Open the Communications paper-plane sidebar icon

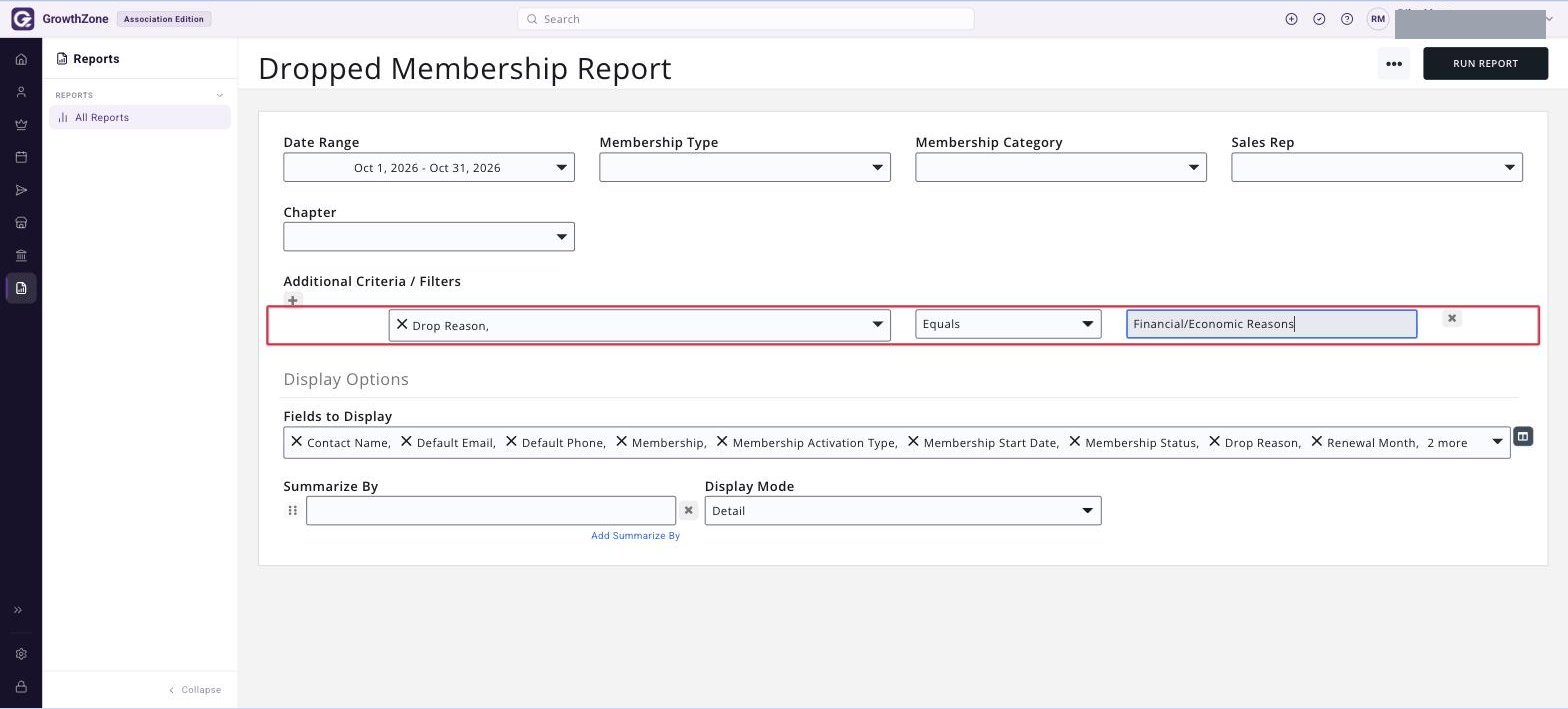pos(21,190)
